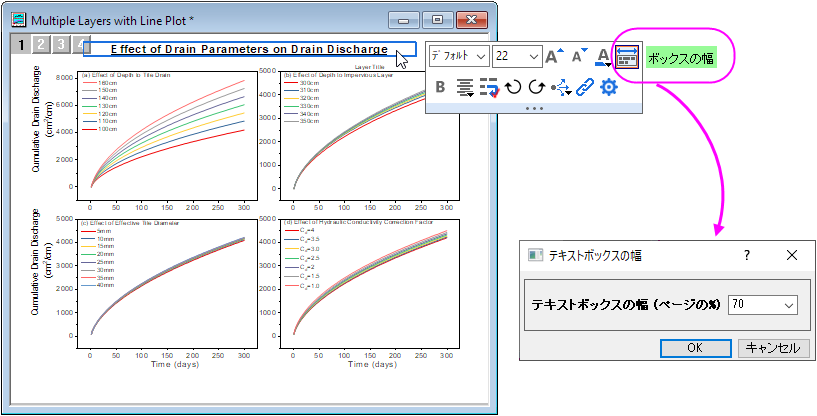817x416 pixels.
Task: Click the キャンセル button in the dialog
Action: pyautogui.click(x=773, y=348)
